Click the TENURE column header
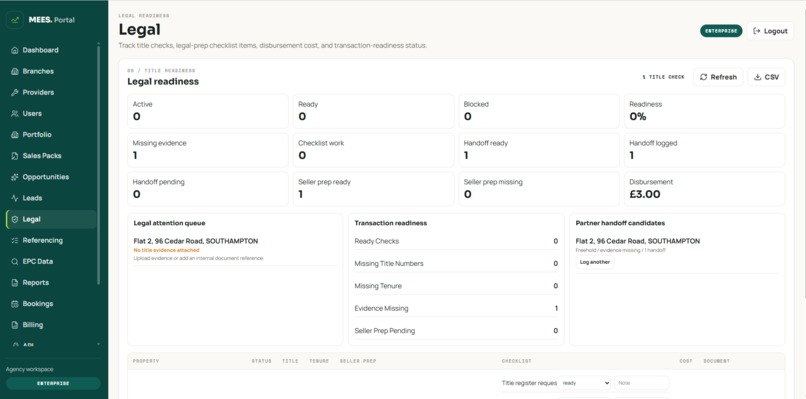806x399 pixels. [x=319, y=361]
